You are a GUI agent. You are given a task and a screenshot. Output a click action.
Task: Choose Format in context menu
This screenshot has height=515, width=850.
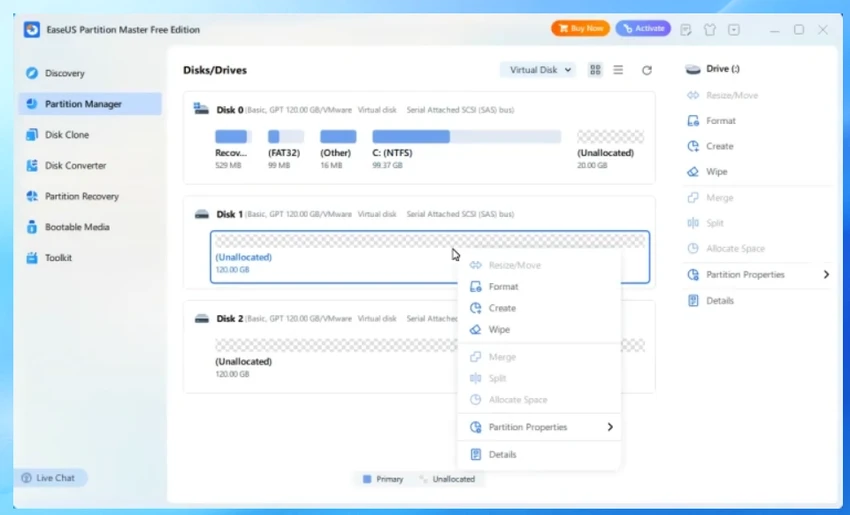[x=539, y=286]
